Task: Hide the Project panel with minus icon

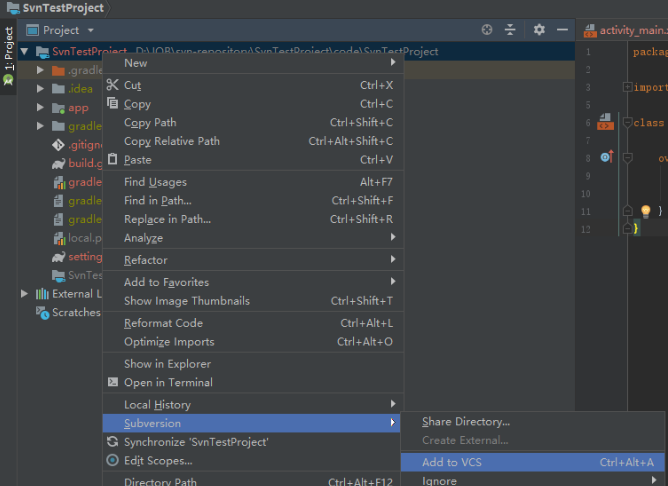Action: [x=562, y=30]
